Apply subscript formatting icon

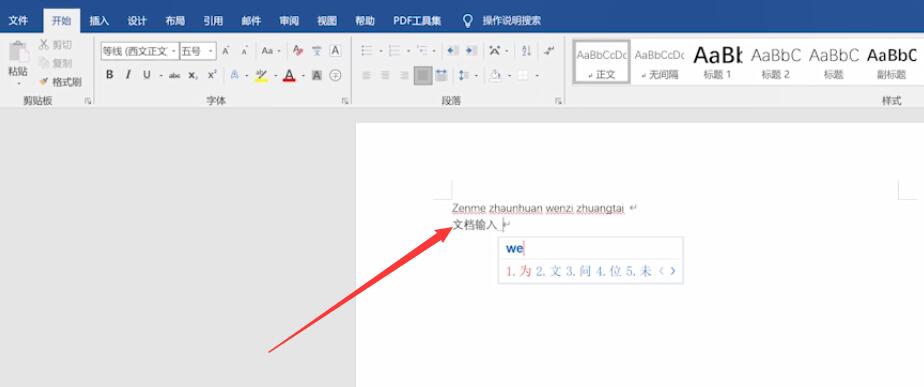pyautogui.click(x=193, y=75)
